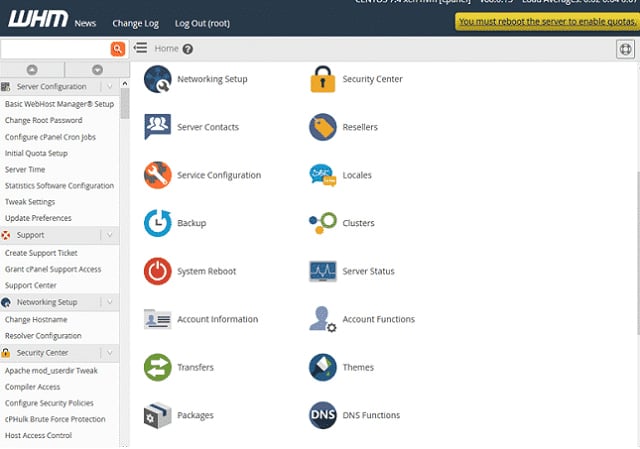Viewport: 640px width, 449px height.
Task: Open the Transfers arrows icon
Action: (x=158, y=367)
